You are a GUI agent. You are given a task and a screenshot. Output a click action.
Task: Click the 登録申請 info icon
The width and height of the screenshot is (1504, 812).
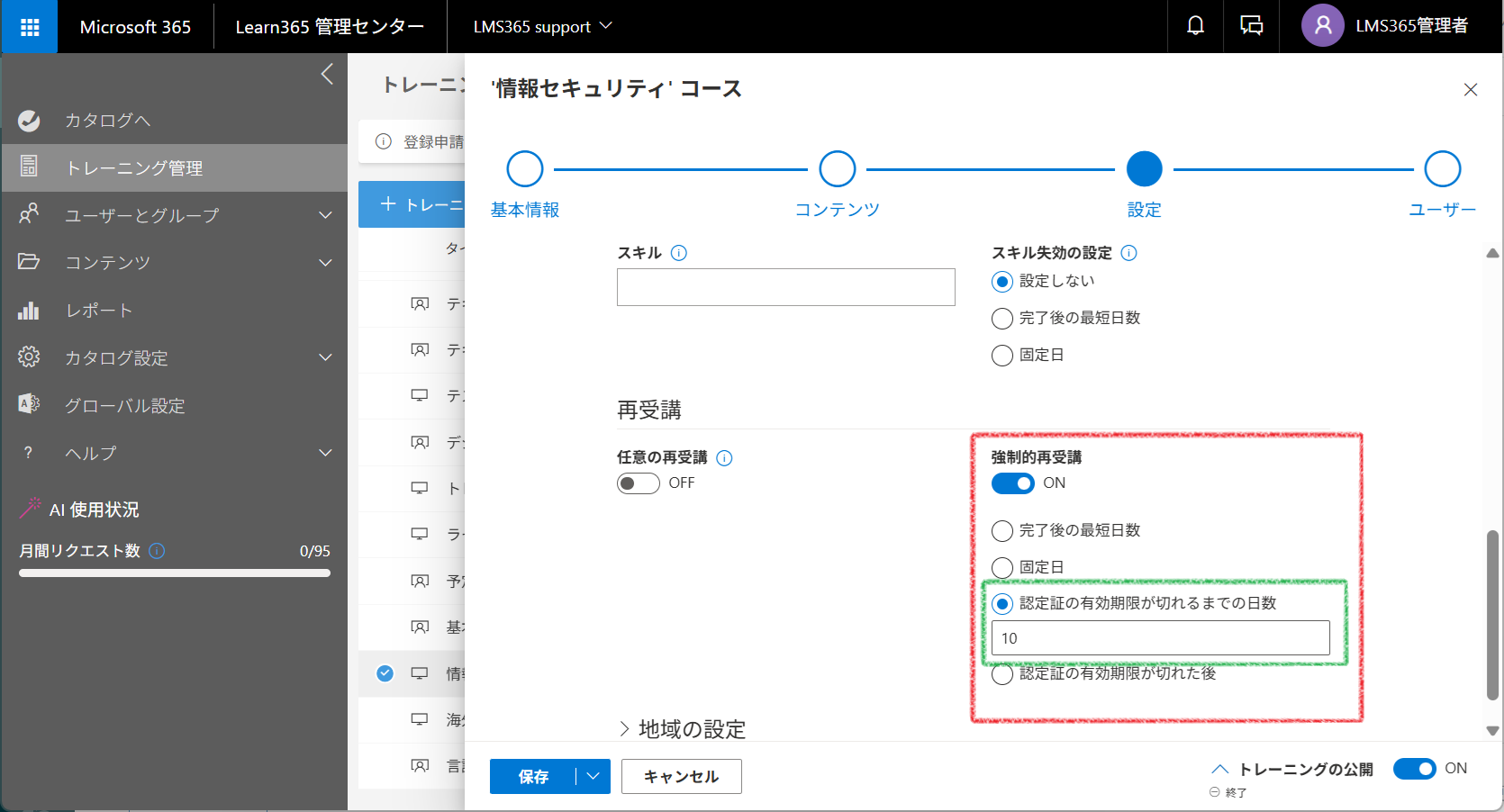pos(384,141)
